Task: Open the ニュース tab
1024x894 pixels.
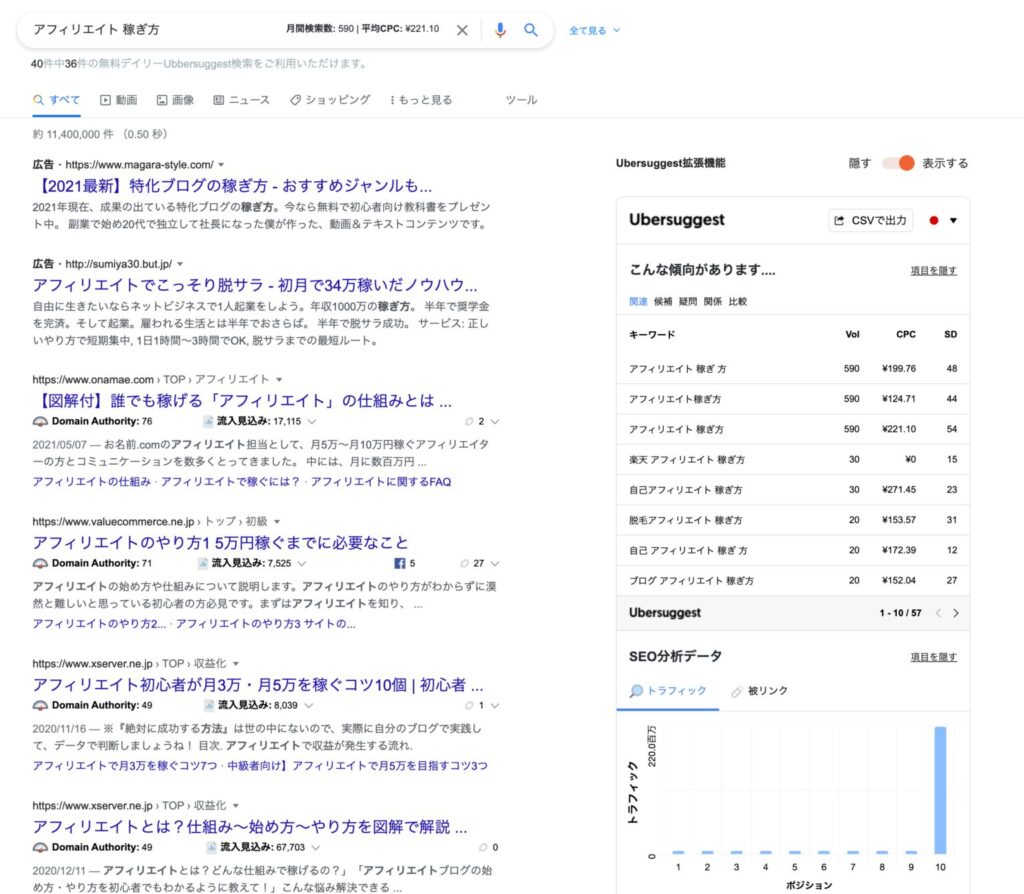Action: (x=241, y=100)
